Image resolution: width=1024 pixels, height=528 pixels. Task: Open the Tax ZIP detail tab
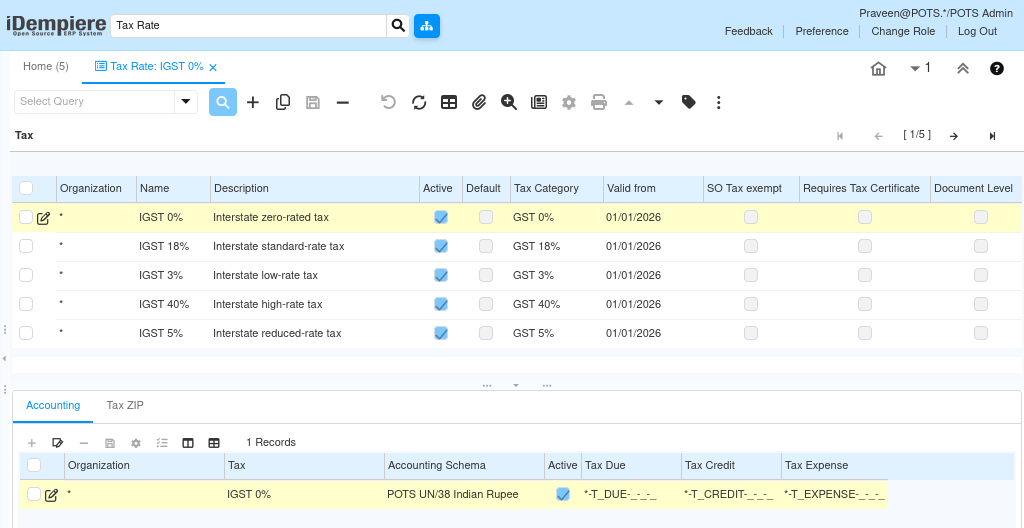[125, 405]
